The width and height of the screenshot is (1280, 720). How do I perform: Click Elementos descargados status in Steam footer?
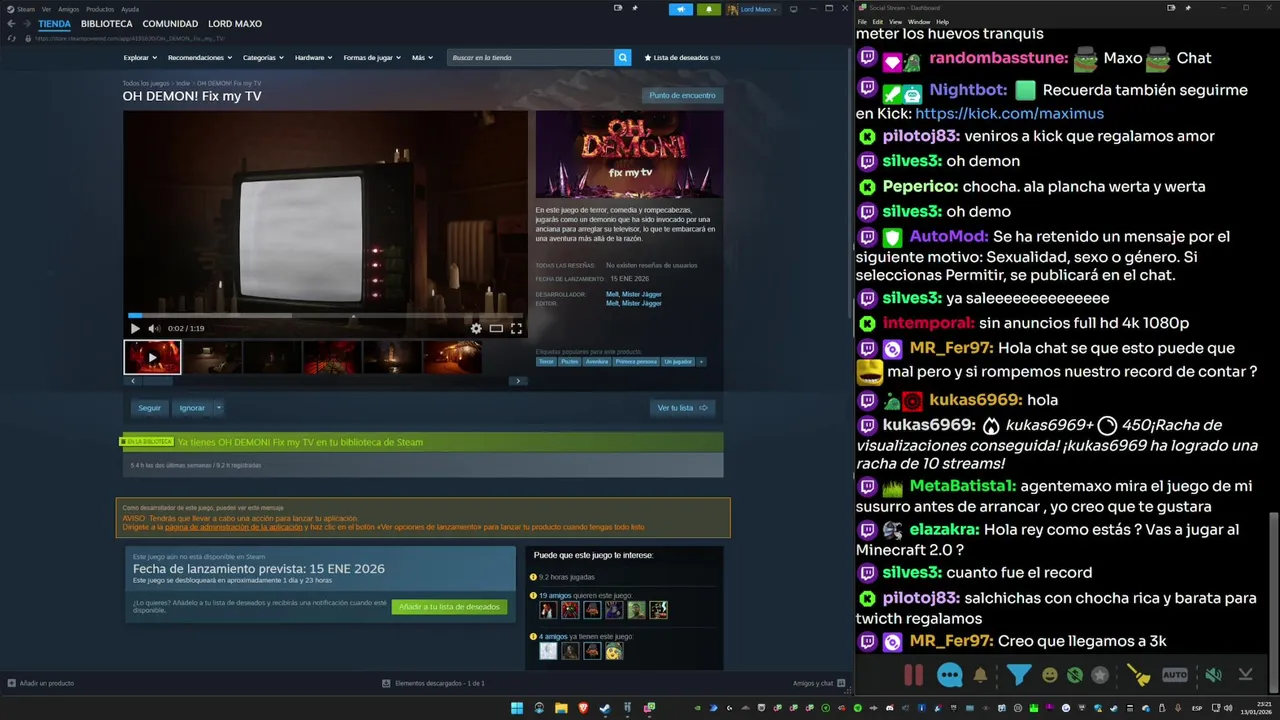pos(433,683)
